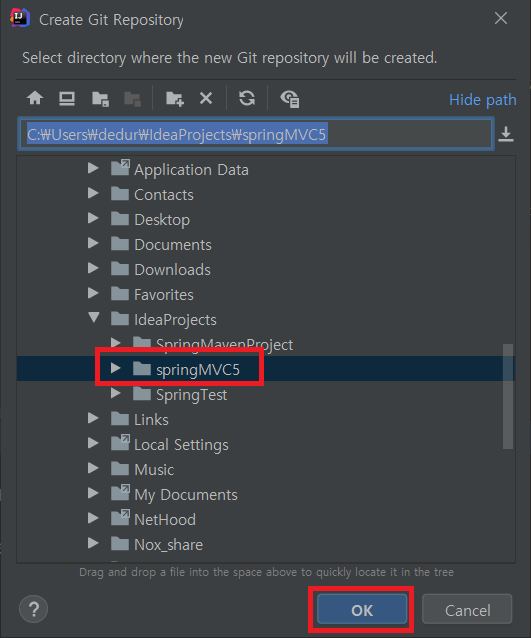Expand the Documents folder arrow

coord(93,243)
